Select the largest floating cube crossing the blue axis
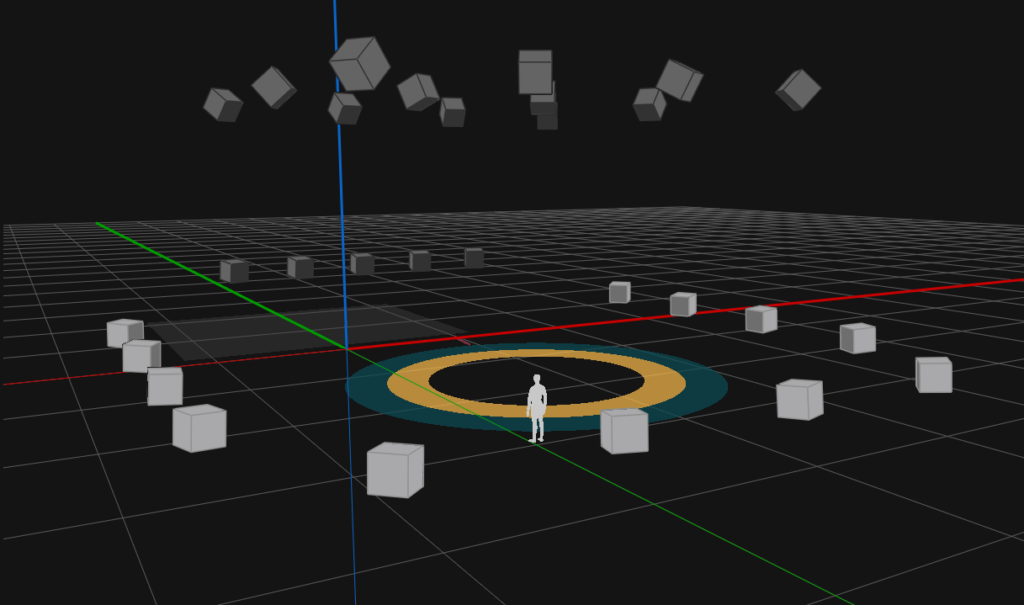This screenshot has width=1024, height=605. pos(360,63)
